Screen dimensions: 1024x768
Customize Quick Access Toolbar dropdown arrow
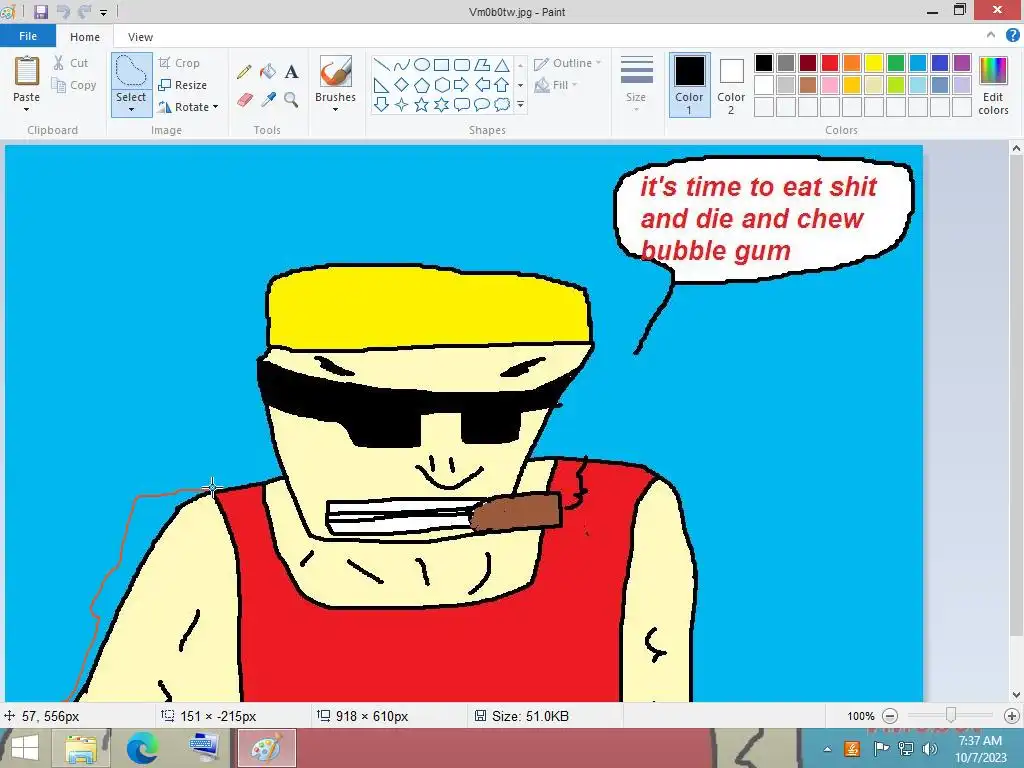click(103, 12)
